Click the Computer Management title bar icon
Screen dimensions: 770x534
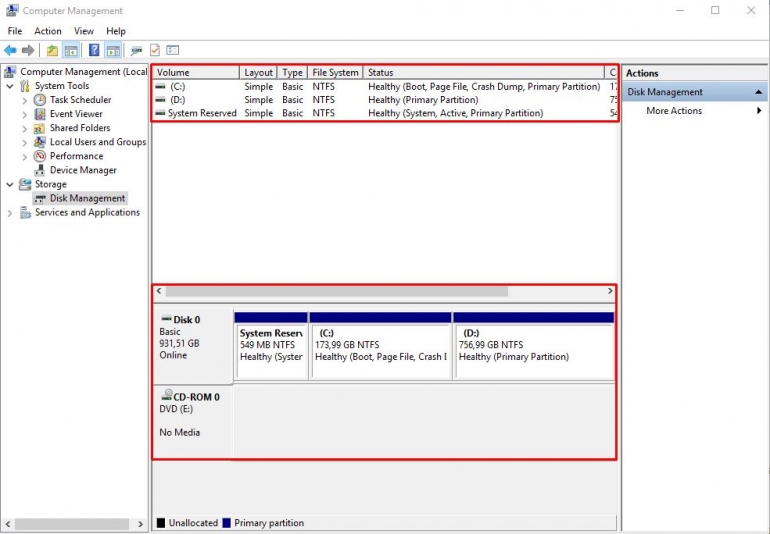click(x=12, y=10)
